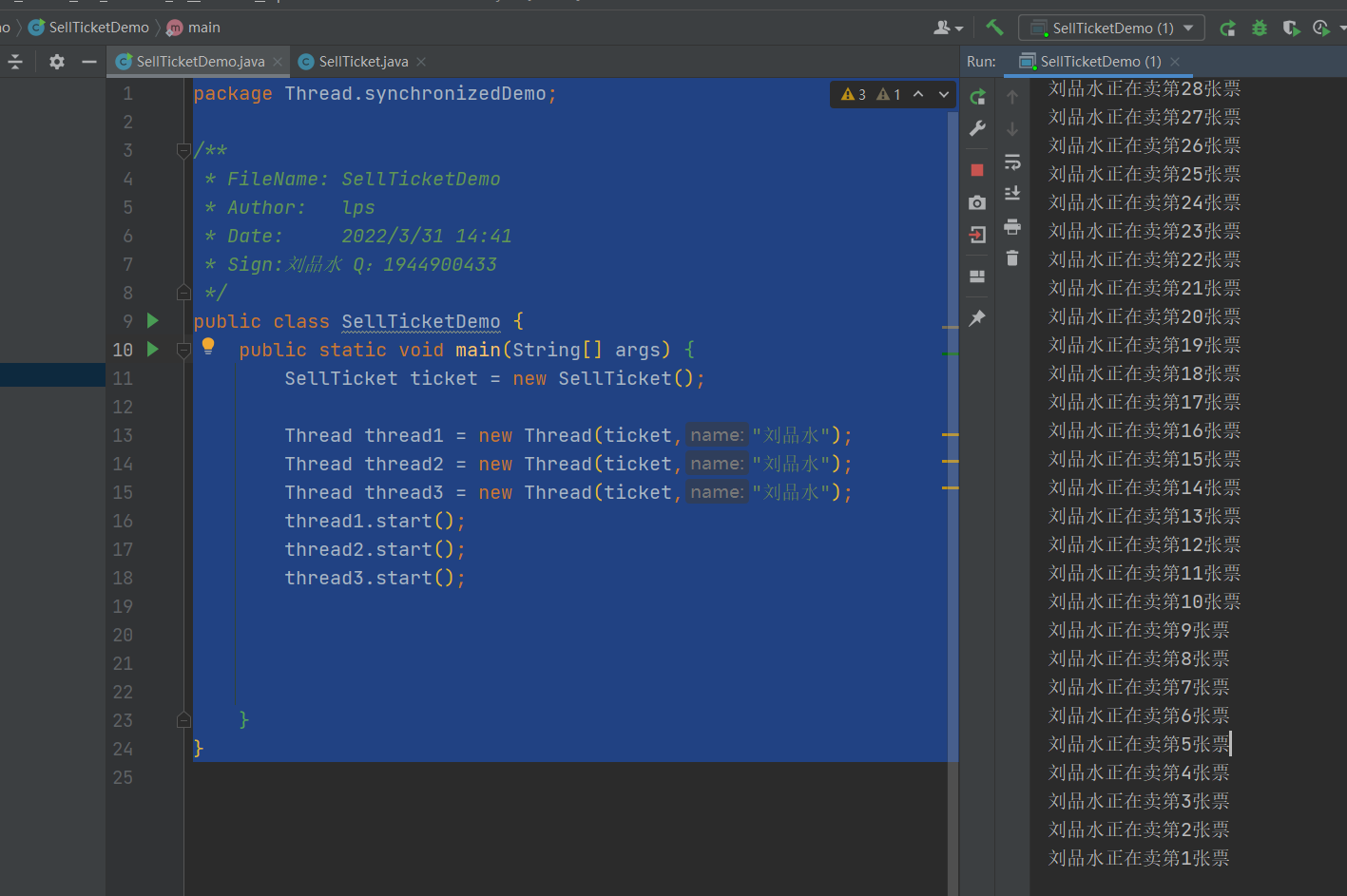The height and width of the screenshot is (896, 1347).
Task: Click the up arrow in console toolbar
Action: (1012, 97)
